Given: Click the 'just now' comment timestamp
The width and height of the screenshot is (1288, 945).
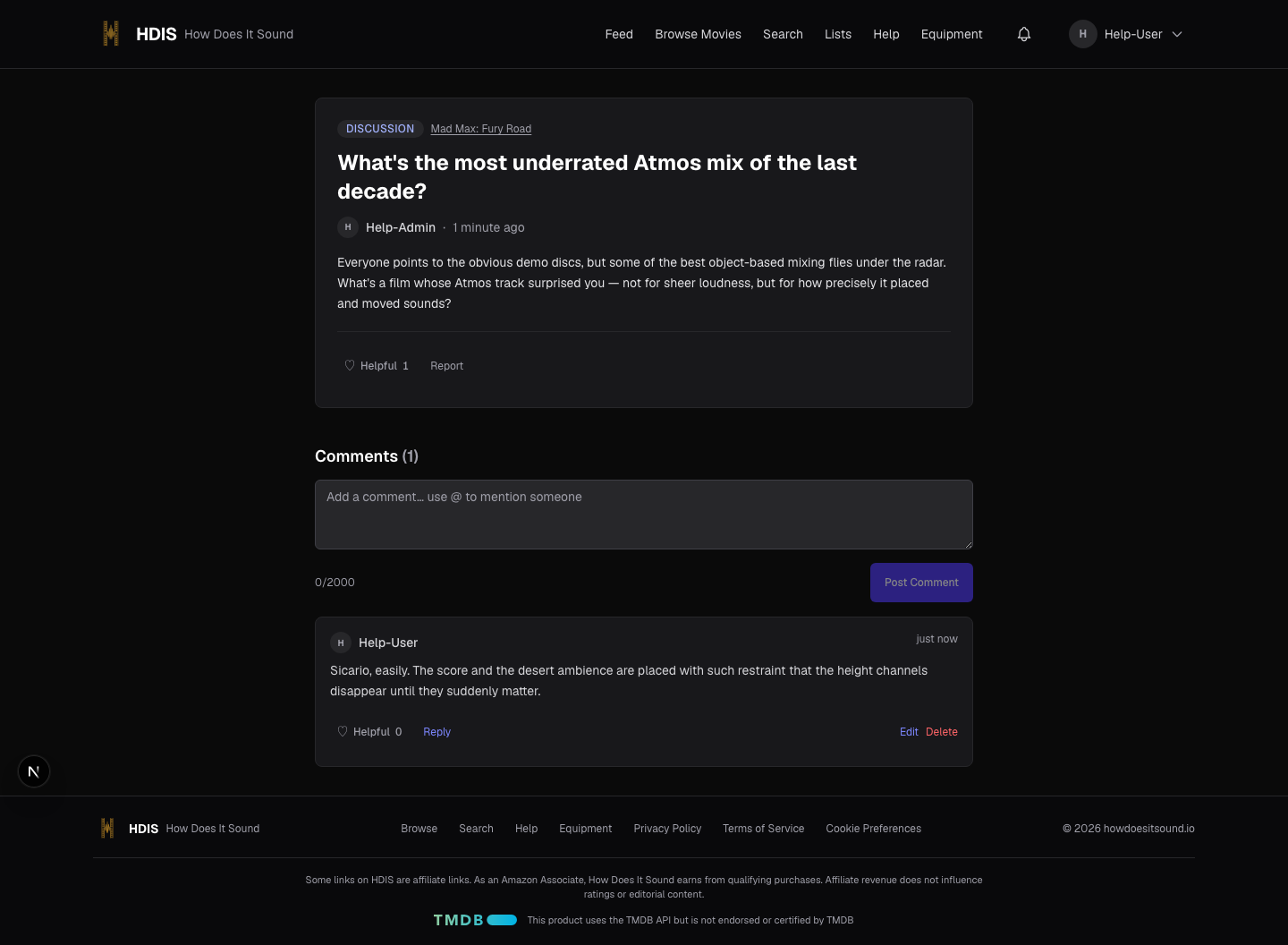Looking at the screenshot, I should 936,639.
